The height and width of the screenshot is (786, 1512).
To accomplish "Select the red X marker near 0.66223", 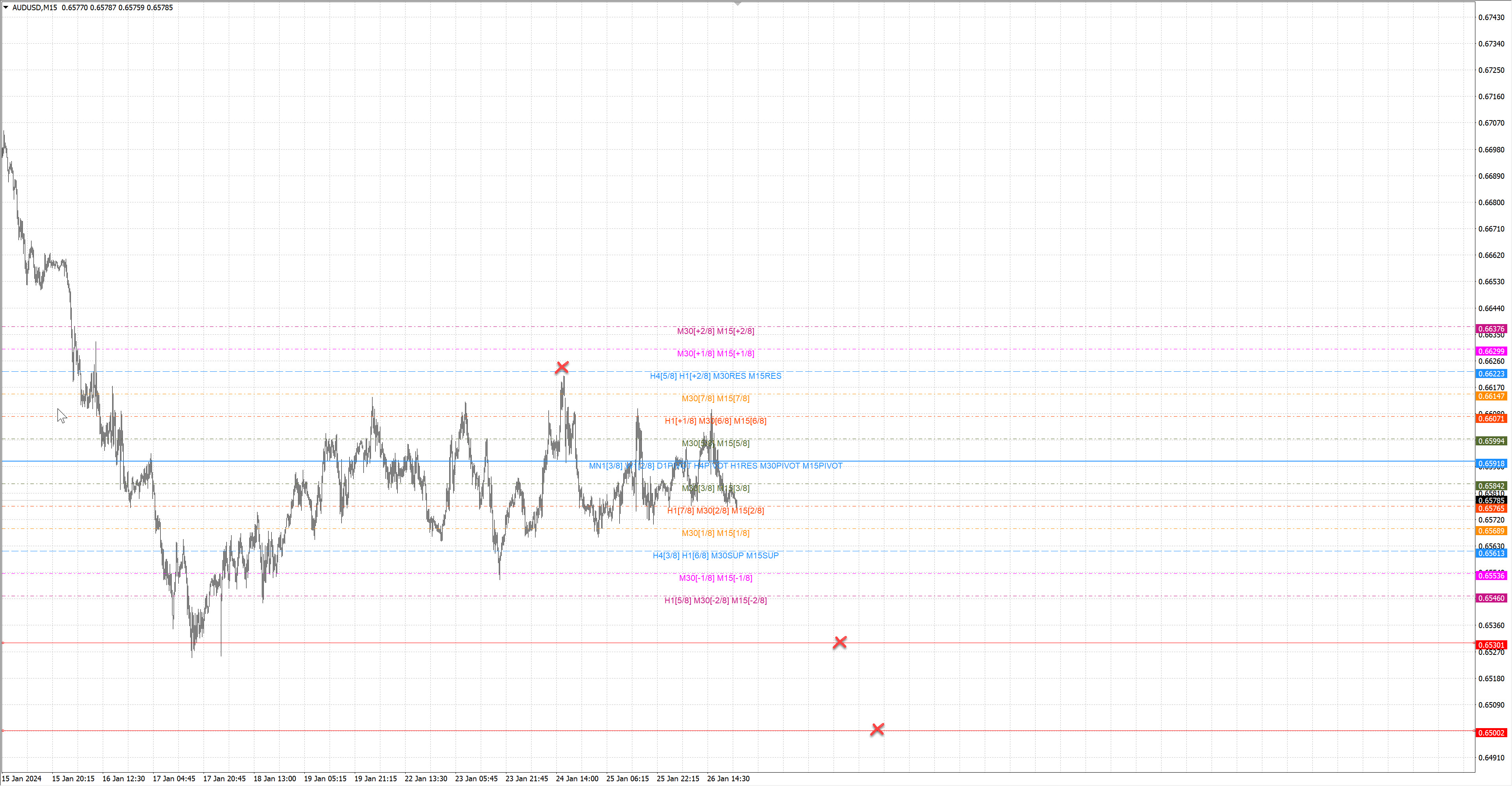I will click(x=562, y=367).
